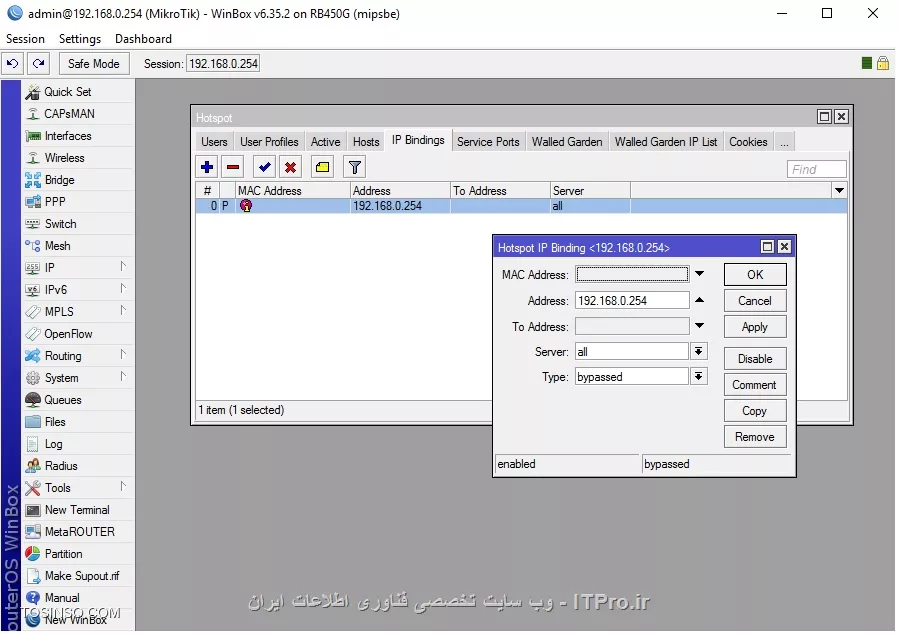Expand the IPv6 submenu in sidebar

pyautogui.click(x=123, y=288)
